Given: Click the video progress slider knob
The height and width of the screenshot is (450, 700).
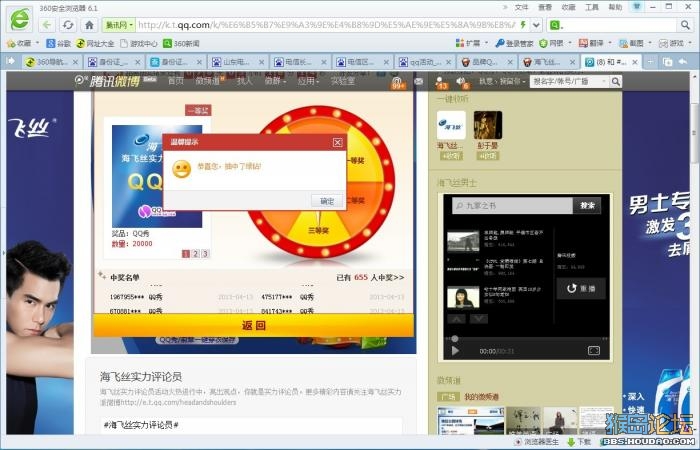Looking at the screenshot, I should click(x=454, y=339).
